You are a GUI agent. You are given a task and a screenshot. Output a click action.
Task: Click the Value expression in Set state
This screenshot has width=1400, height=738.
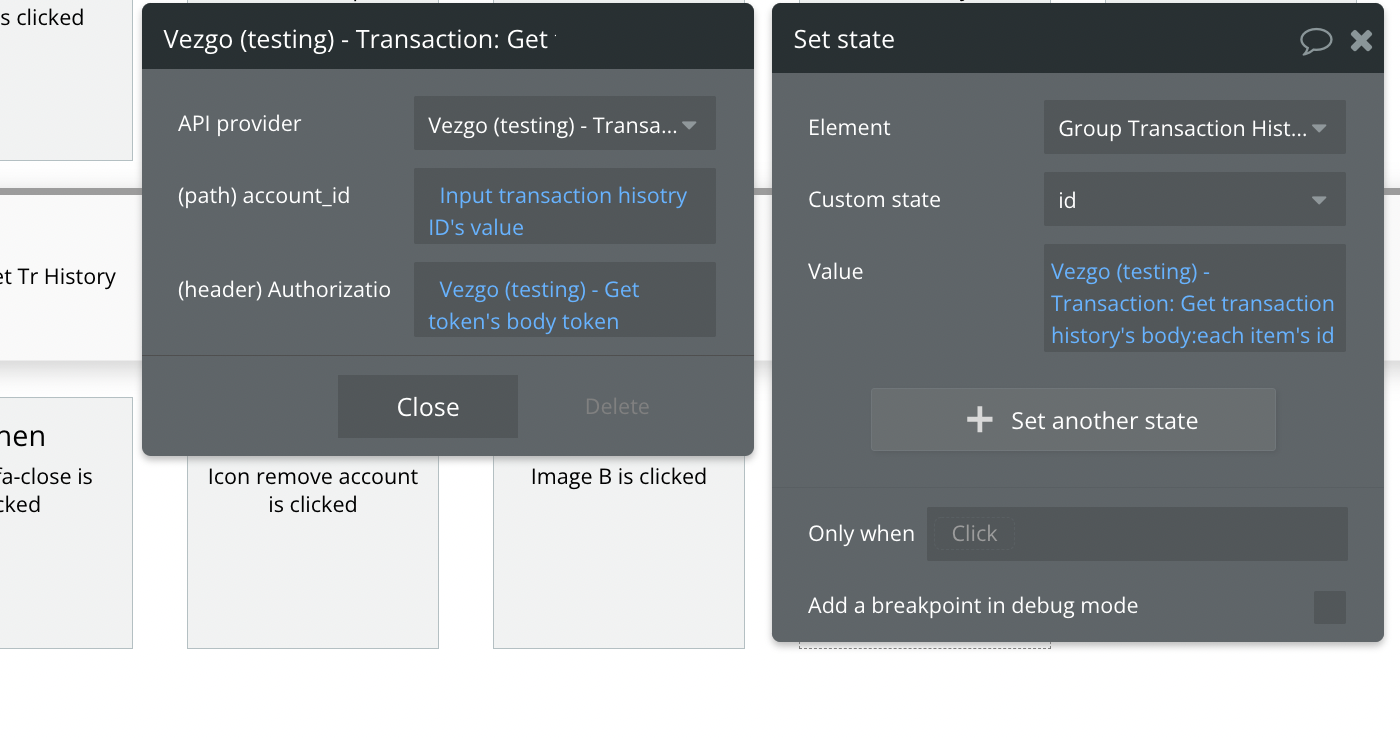click(x=1194, y=303)
